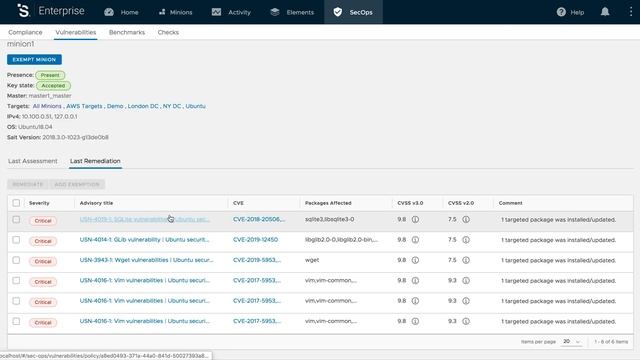Viewport: 640px width, 360px height.
Task: Select all rows with header checkbox
Action: [x=16, y=203]
